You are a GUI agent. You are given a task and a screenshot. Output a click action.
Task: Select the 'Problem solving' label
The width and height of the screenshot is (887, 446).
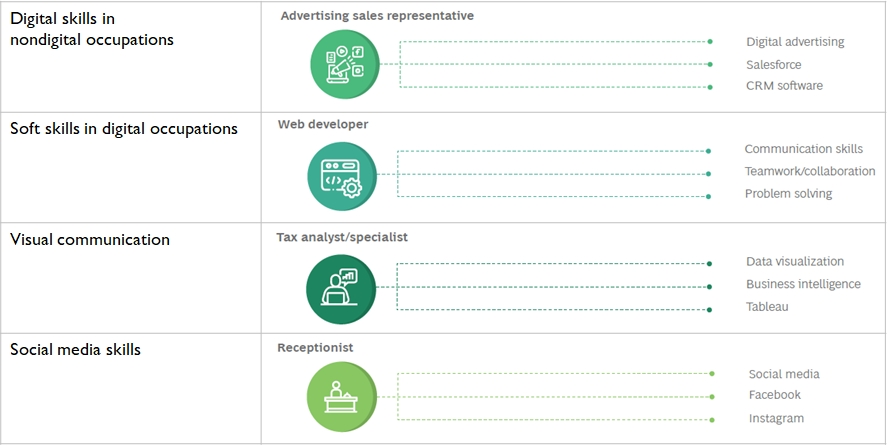click(788, 194)
